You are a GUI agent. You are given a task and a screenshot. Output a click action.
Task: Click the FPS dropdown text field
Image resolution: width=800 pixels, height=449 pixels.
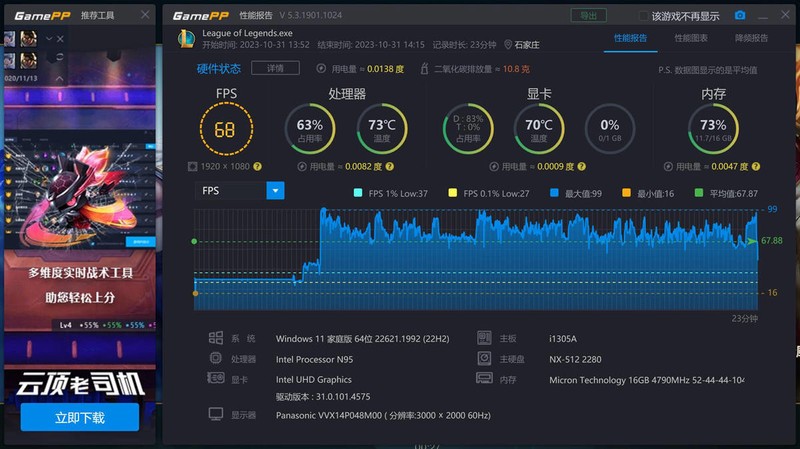point(231,191)
